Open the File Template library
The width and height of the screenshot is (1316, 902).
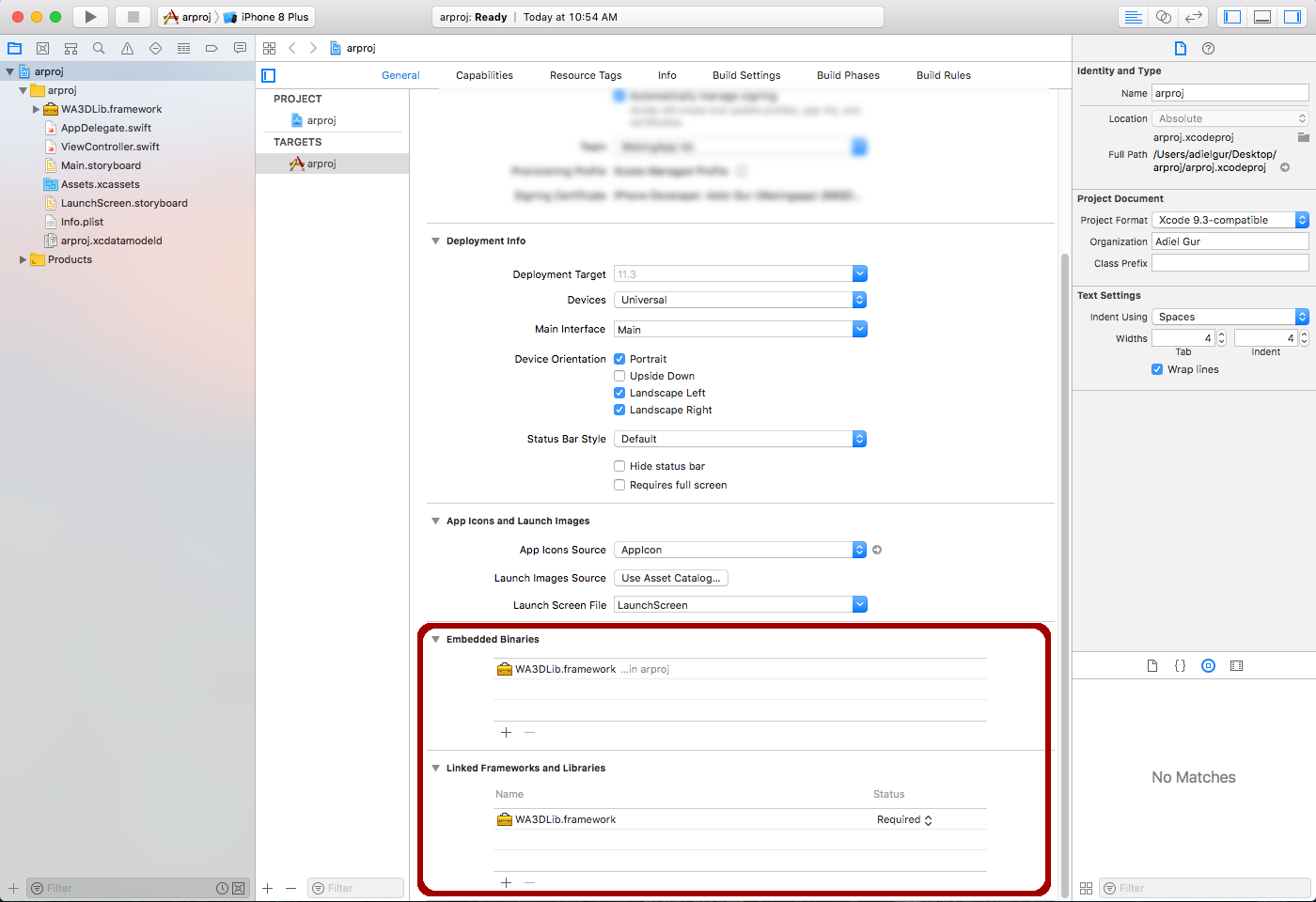tap(1152, 665)
